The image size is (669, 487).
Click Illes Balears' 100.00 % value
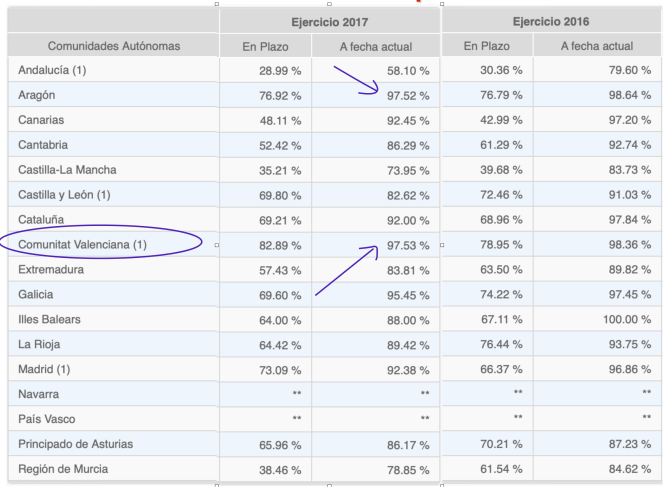point(627,320)
